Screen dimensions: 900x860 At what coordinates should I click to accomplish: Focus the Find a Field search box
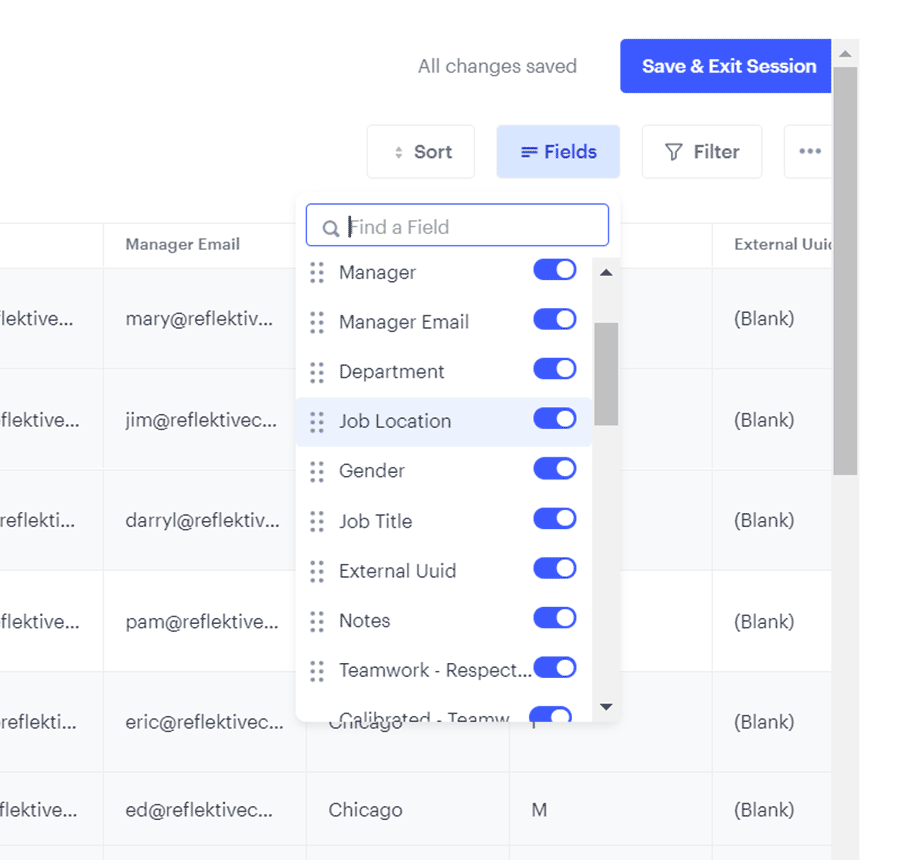(x=457, y=225)
